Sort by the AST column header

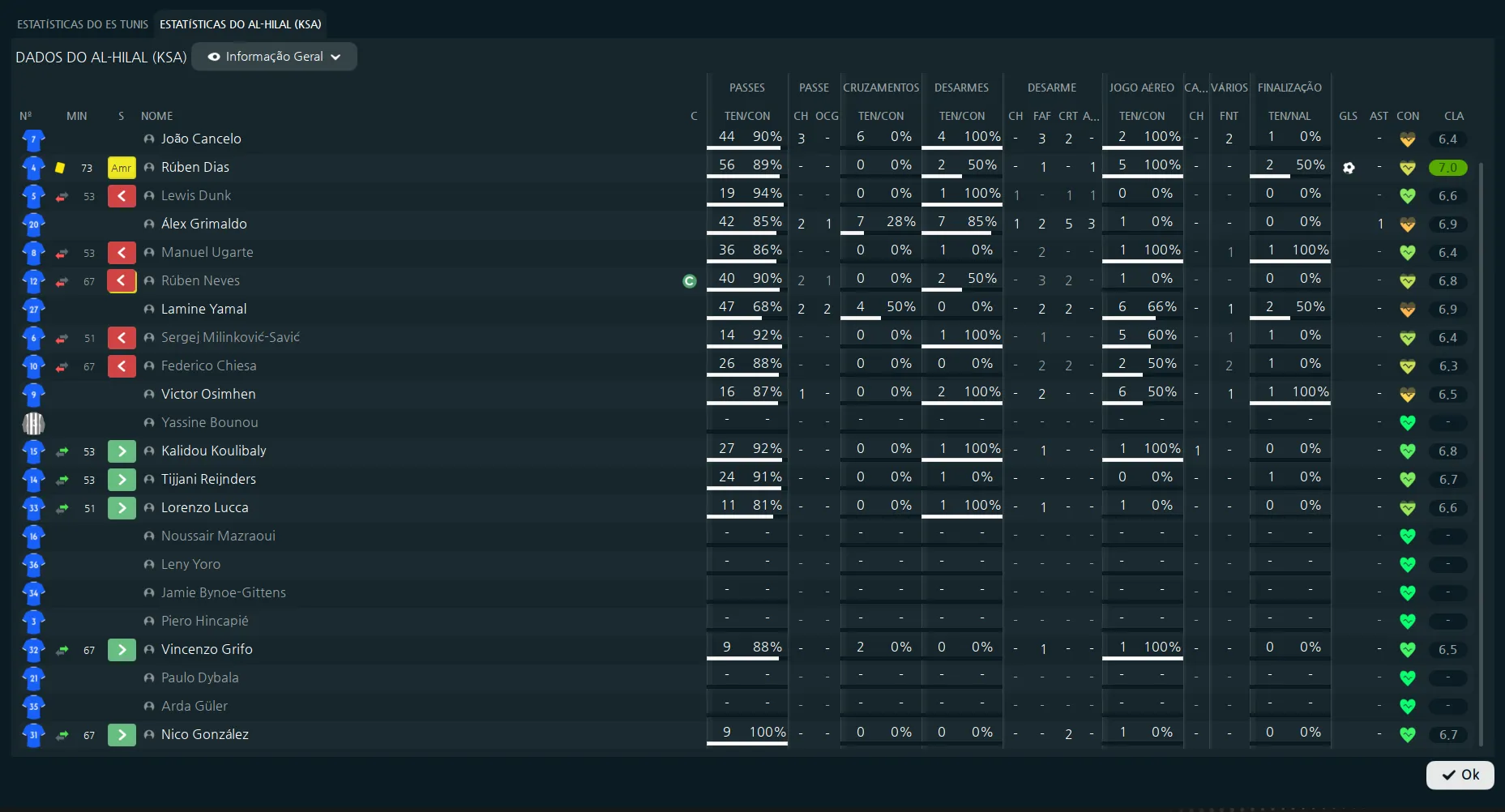pyautogui.click(x=1379, y=116)
